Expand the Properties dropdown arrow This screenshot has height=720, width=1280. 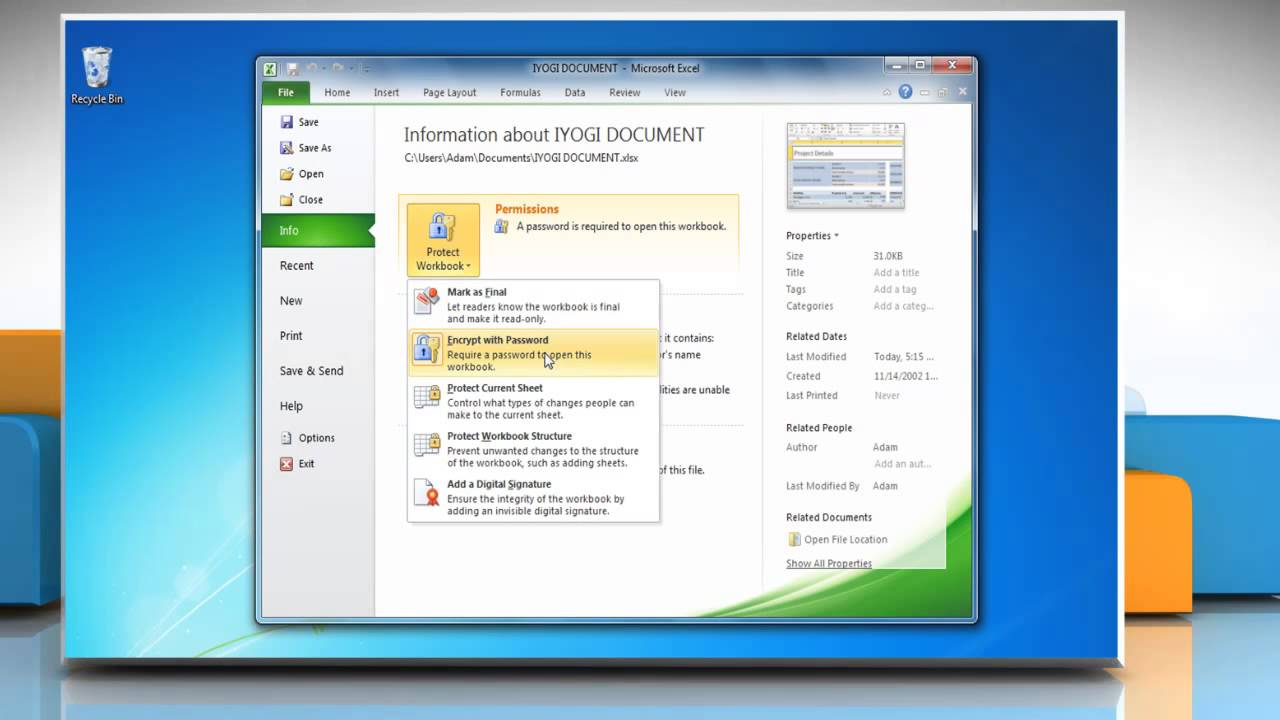[836, 236]
